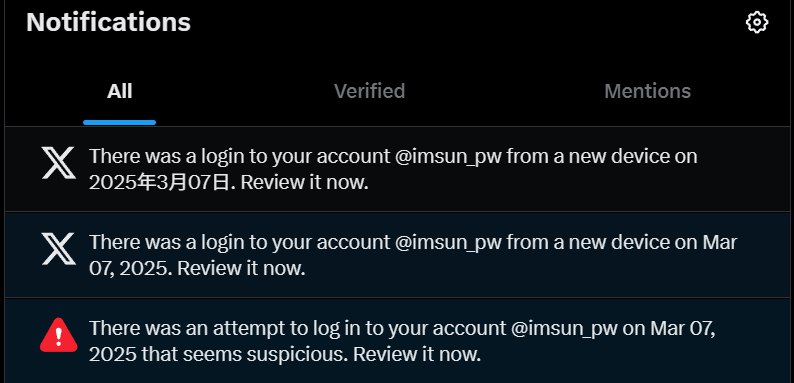Open the 2025年3月07日 login notification
The width and height of the screenshot is (794, 383).
coord(397,169)
